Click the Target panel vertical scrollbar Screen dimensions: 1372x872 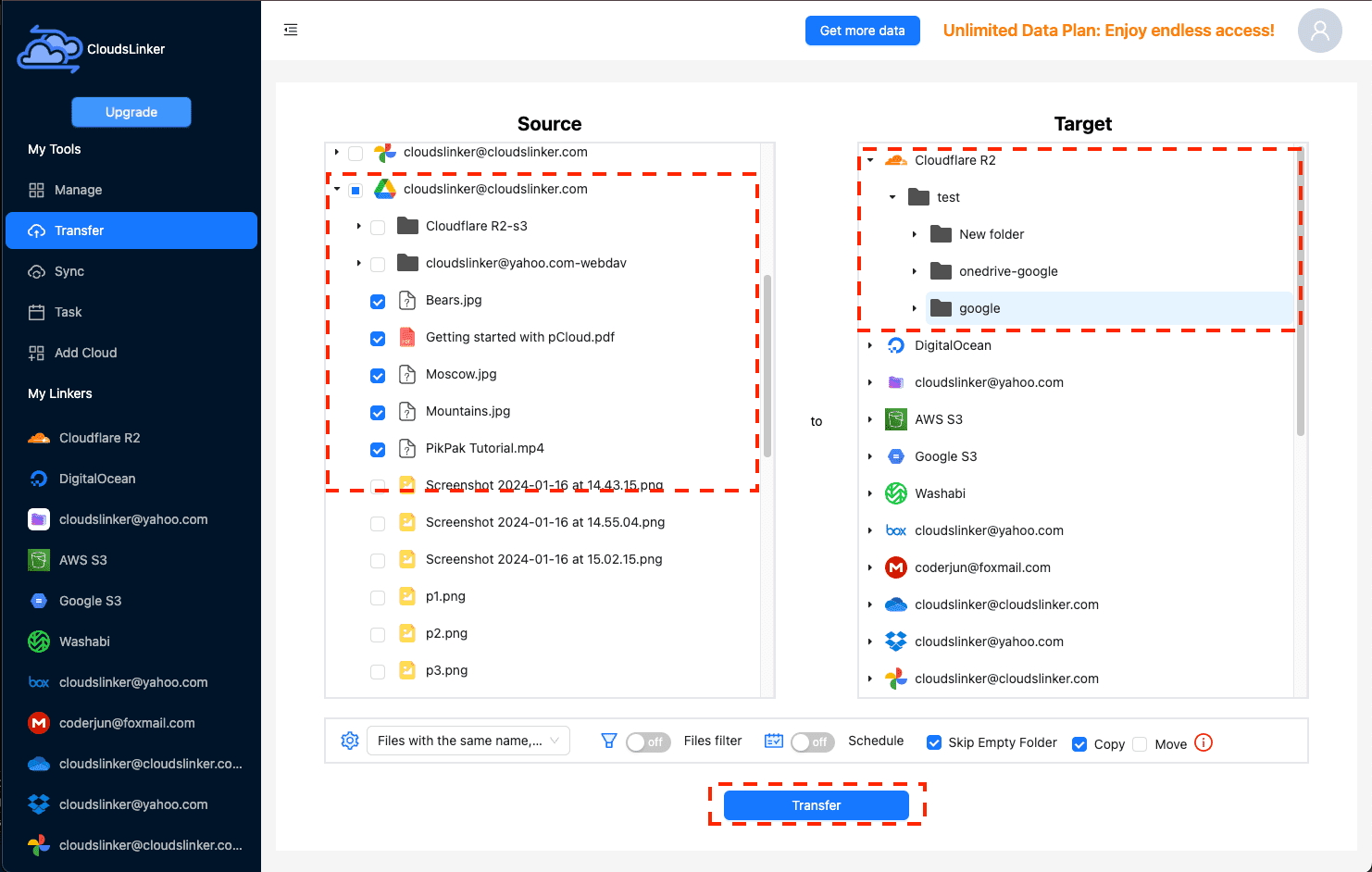(1301, 292)
